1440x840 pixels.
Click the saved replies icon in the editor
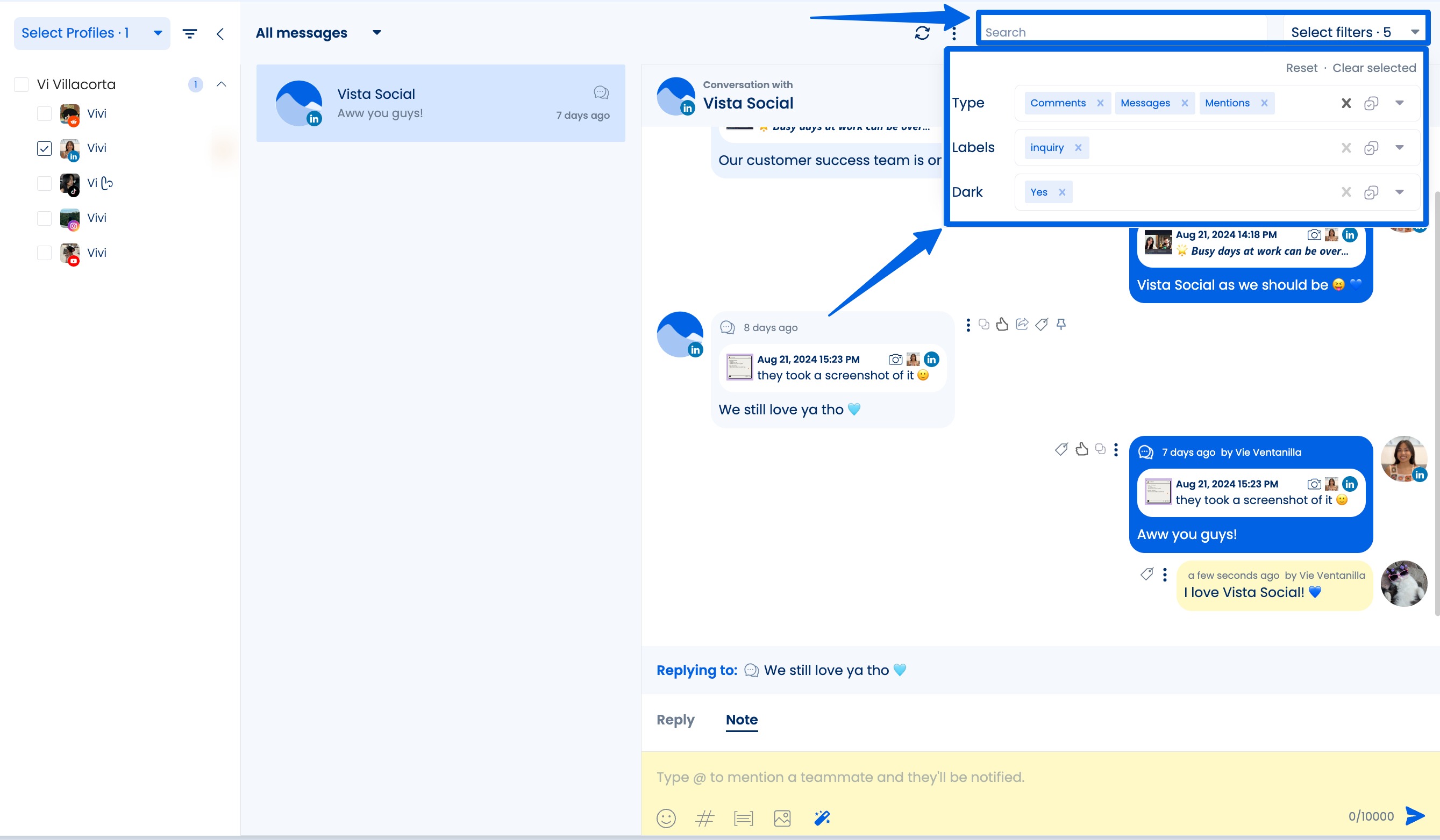744,819
